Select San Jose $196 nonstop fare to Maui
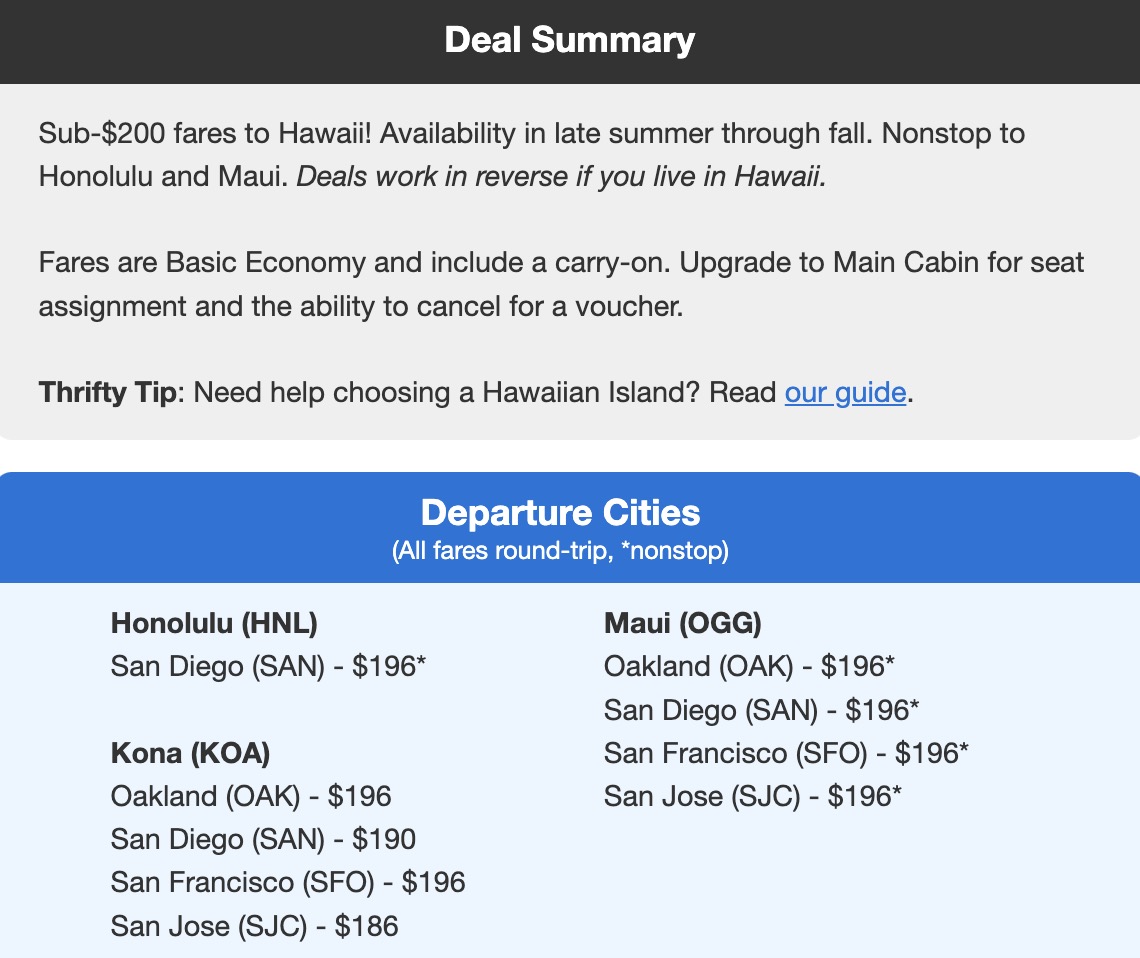Viewport: 1140px width, 958px height. tap(753, 796)
